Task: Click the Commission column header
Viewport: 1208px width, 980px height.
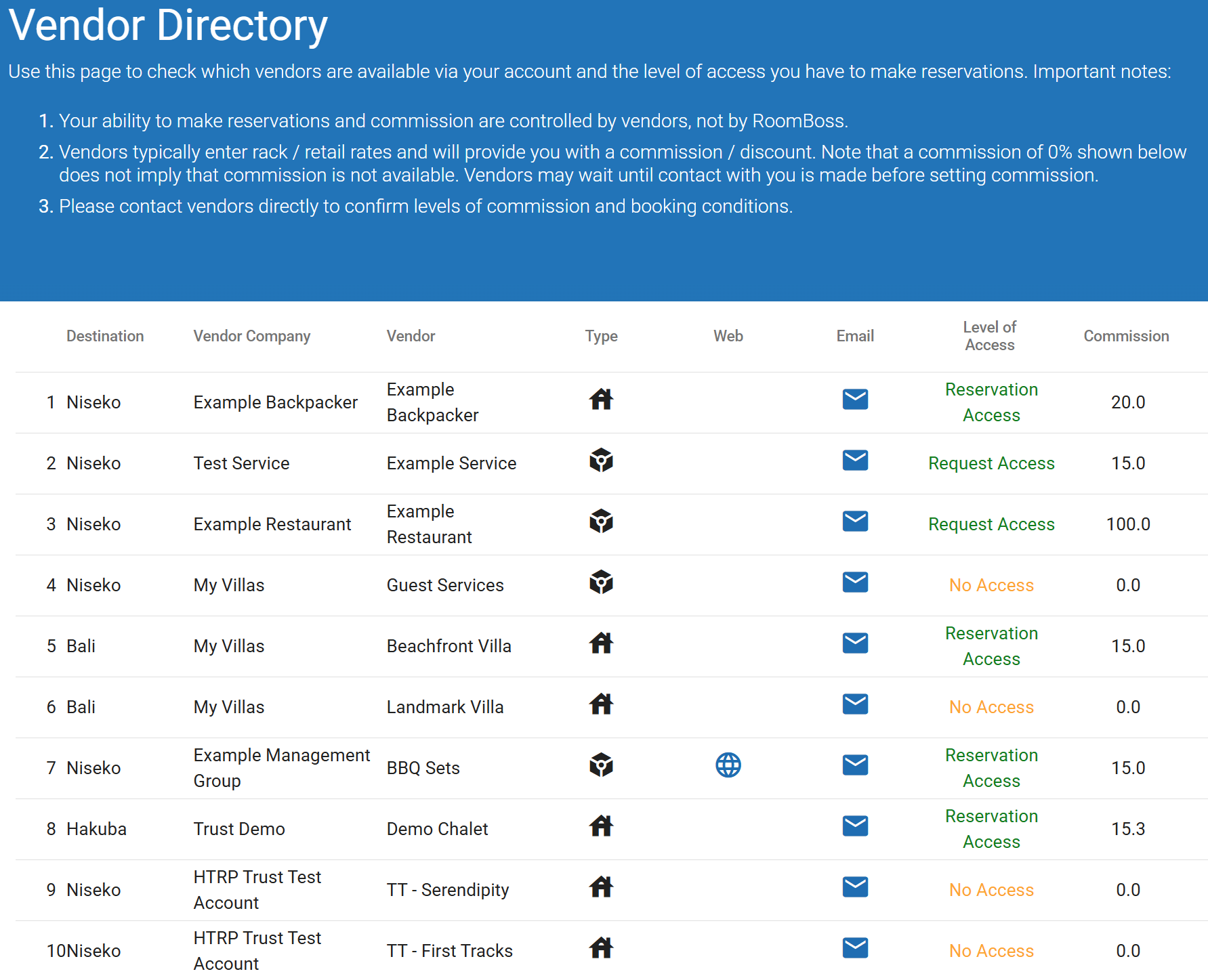Action: click(1126, 336)
